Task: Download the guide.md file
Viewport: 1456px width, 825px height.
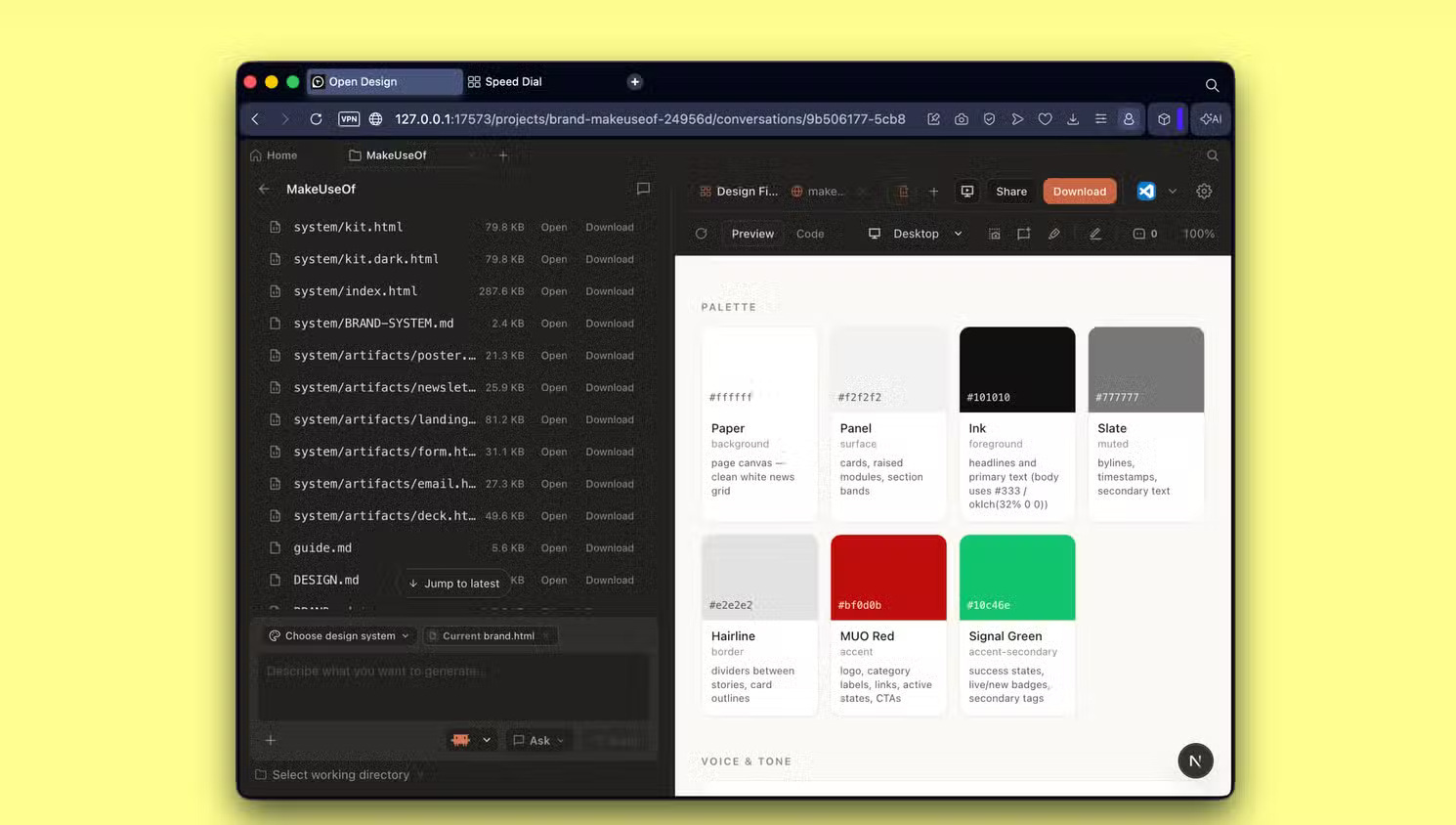Action: tap(610, 548)
